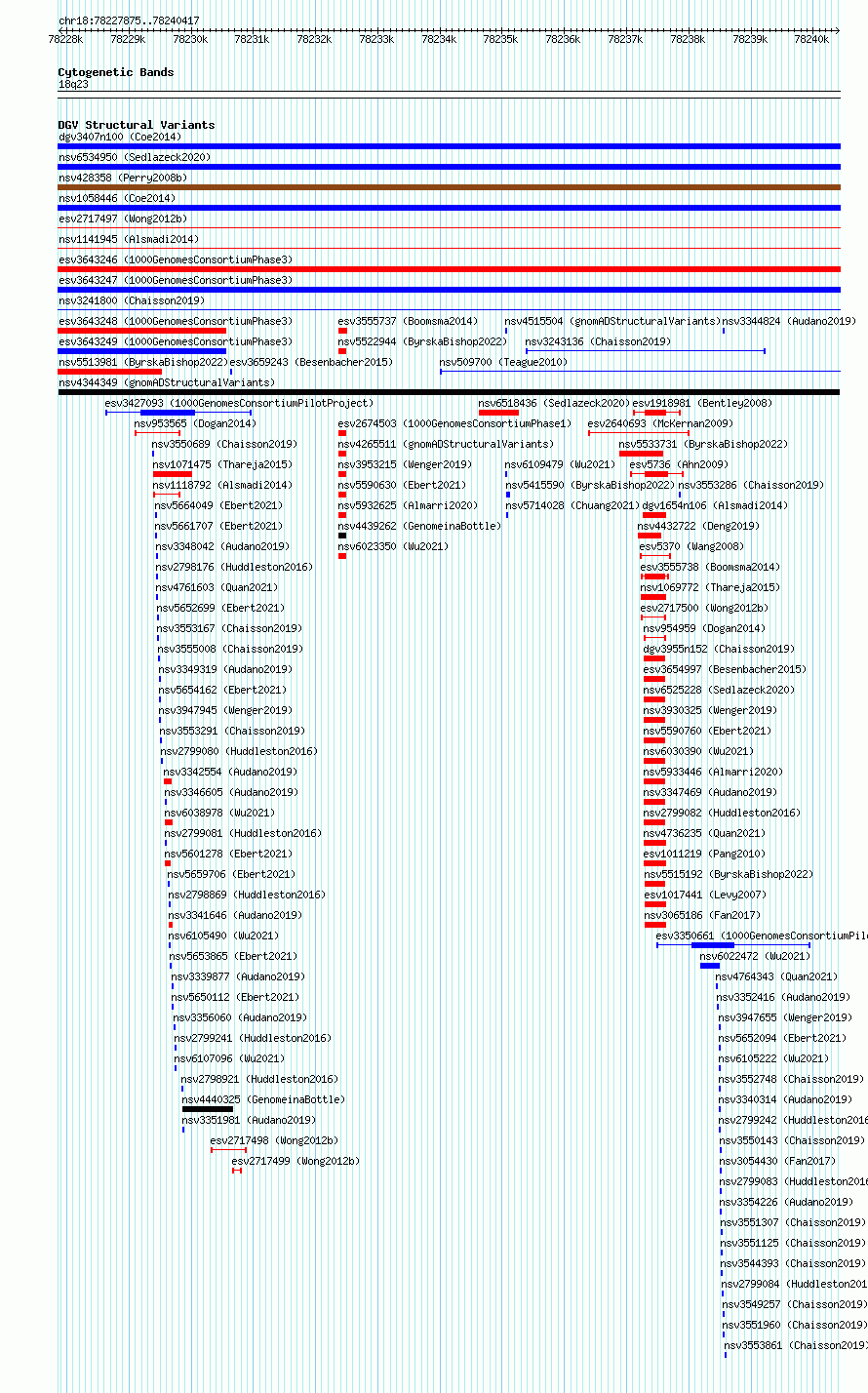Select nsv4515504 (gnomADStructuralVariants) label
The width and height of the screenshot is (868, 1393).
tap(612, 321)
